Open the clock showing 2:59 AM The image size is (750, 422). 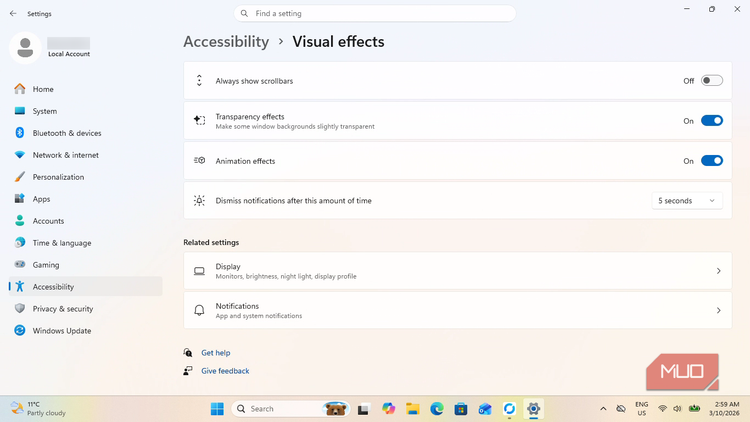(x=724, y=409)
